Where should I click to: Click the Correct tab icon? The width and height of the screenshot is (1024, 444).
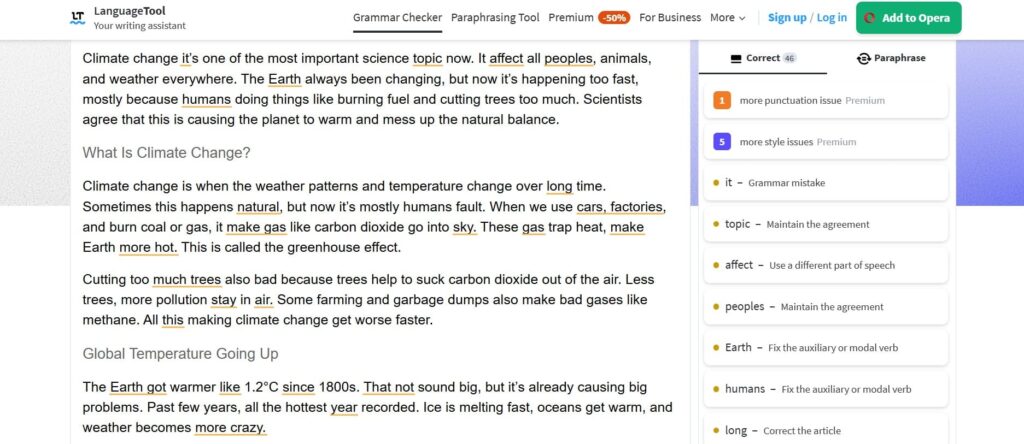click(736, 58)
